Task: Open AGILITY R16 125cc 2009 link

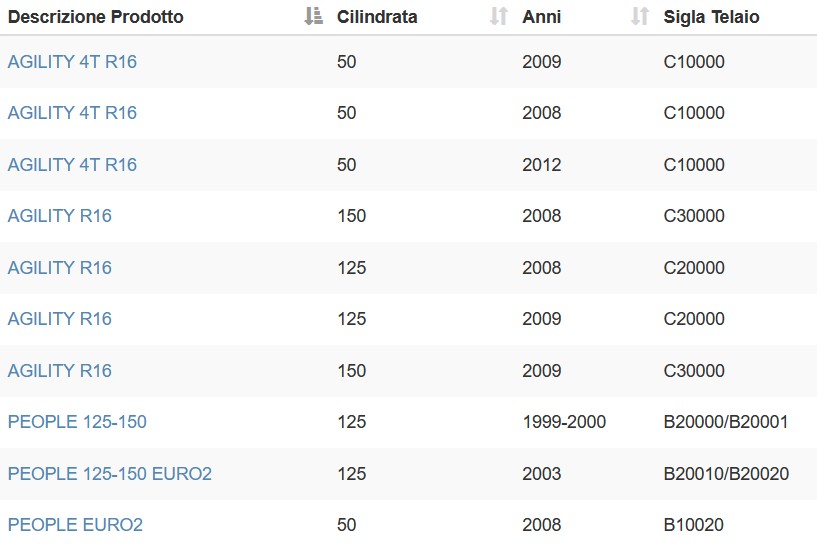Action: [60, 319]
